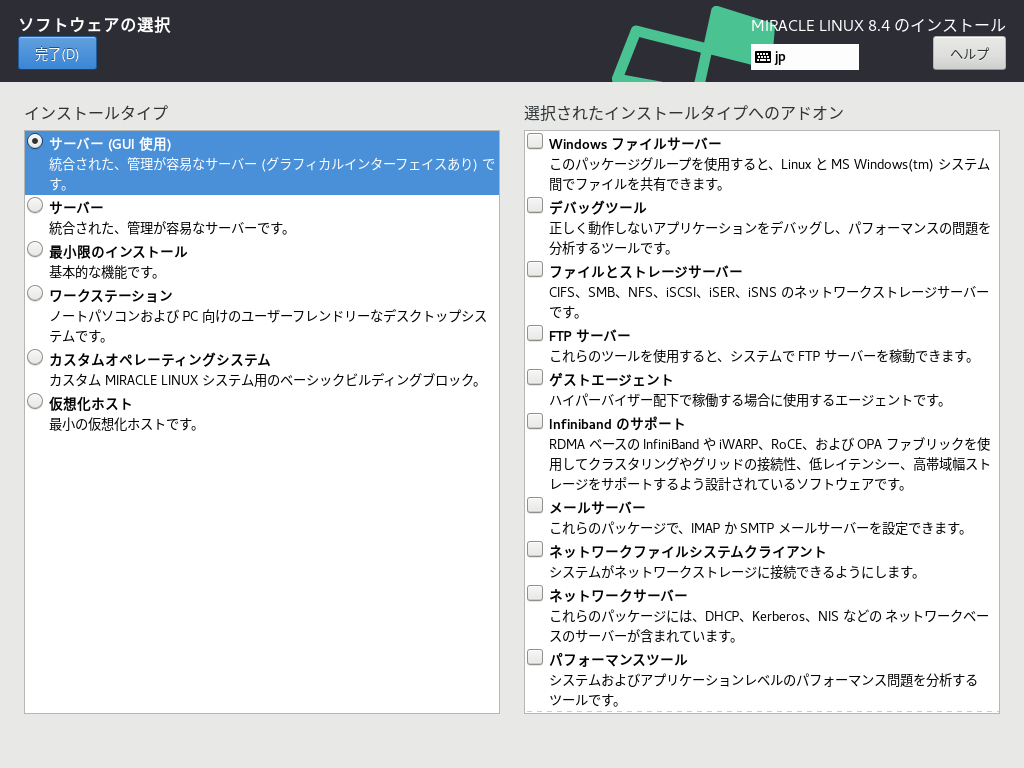The width and height of the screenshot is (1024, 768).
Task: Select the サーバー (GUI 使用) radio button
Action: (x=35, y=142)
